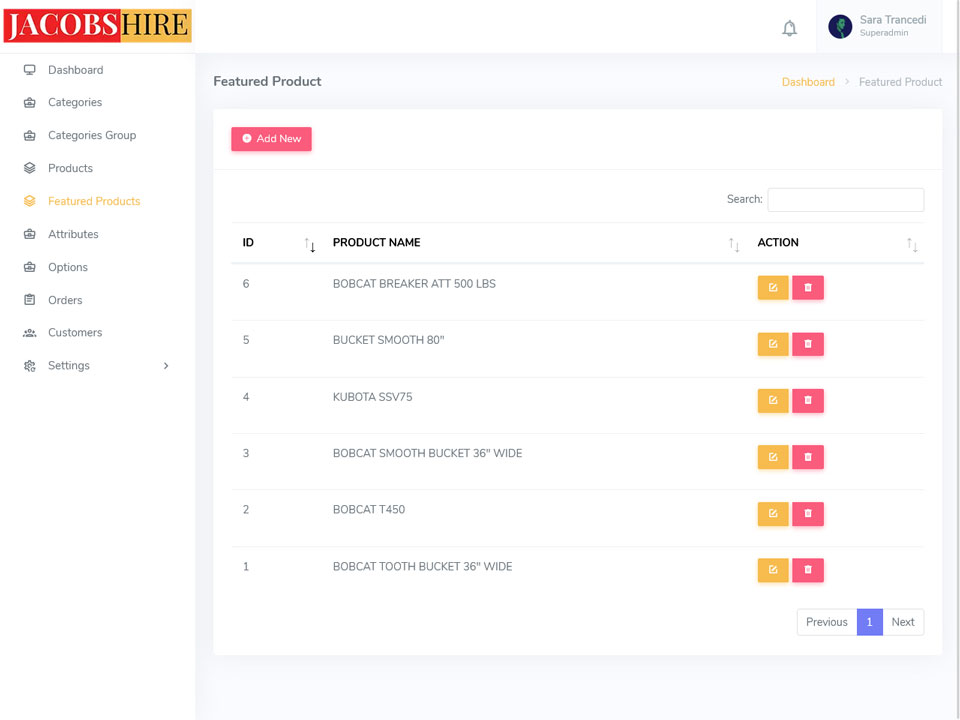
Task: Delete BOBCAT TOOTH BUCKET 36" WIDE row
Action: [x=808, y=570]
